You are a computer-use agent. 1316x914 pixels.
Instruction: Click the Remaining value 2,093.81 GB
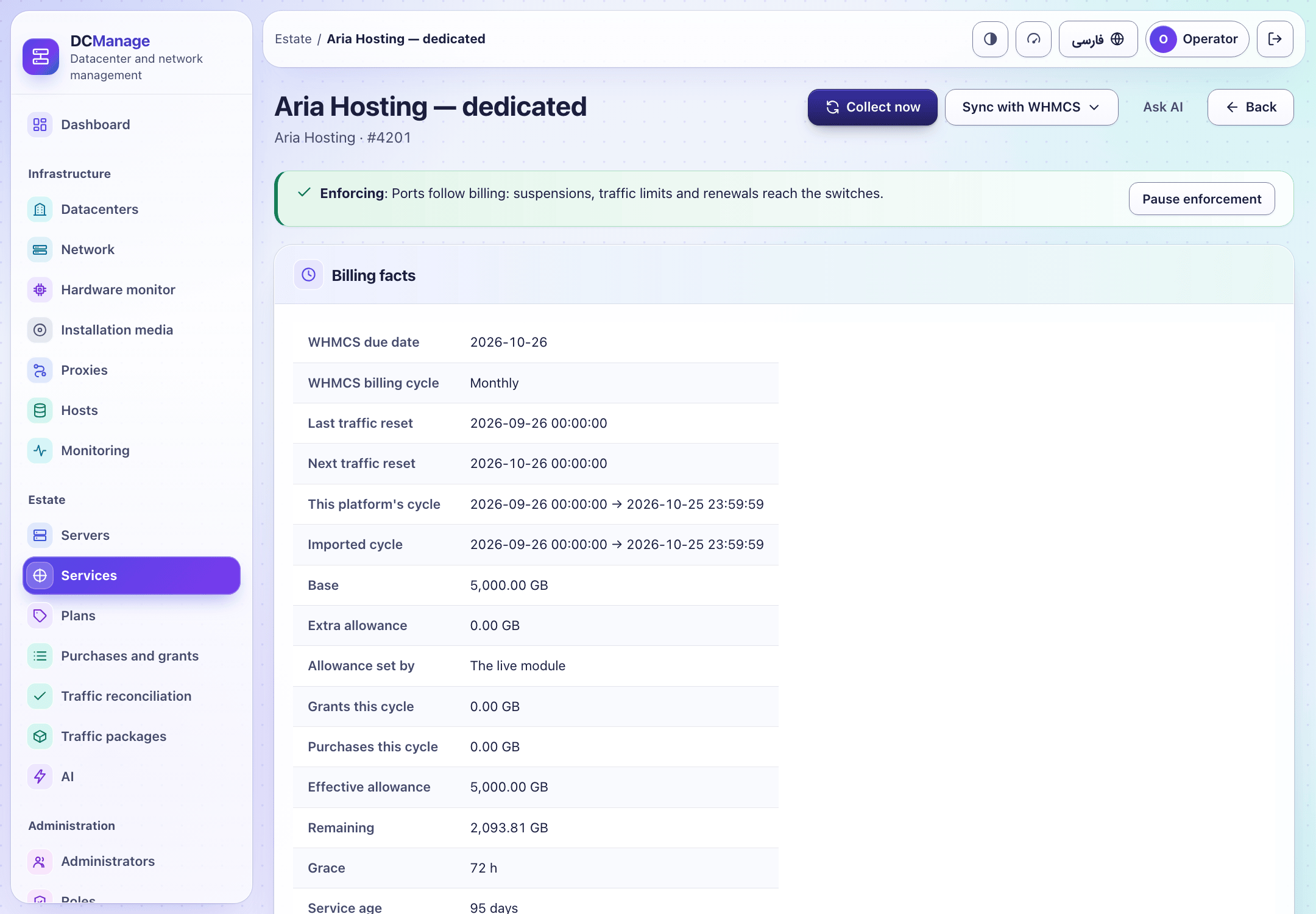click(x=509, y=827)
